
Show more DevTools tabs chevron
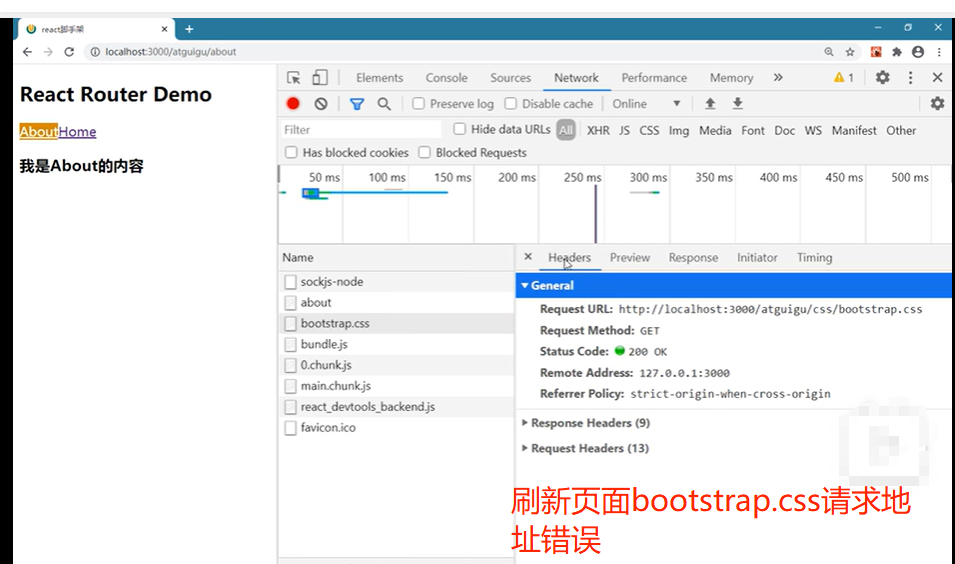click(778, 77)
